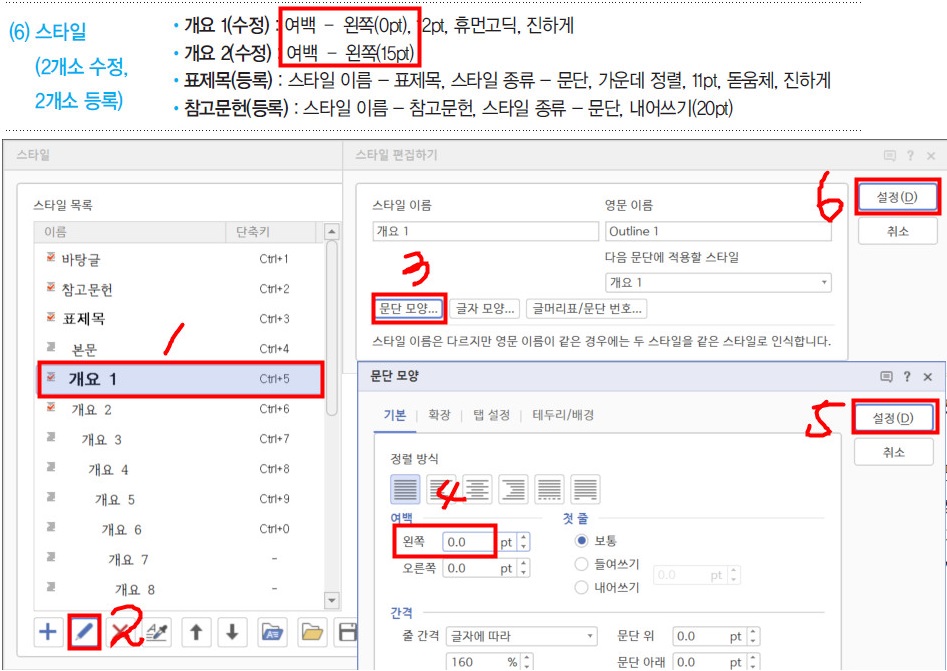The image size is (947, 671).
Task: Choose the 들여쓰기 radio option
Action: pyautogui.click(x=582, y=564)
